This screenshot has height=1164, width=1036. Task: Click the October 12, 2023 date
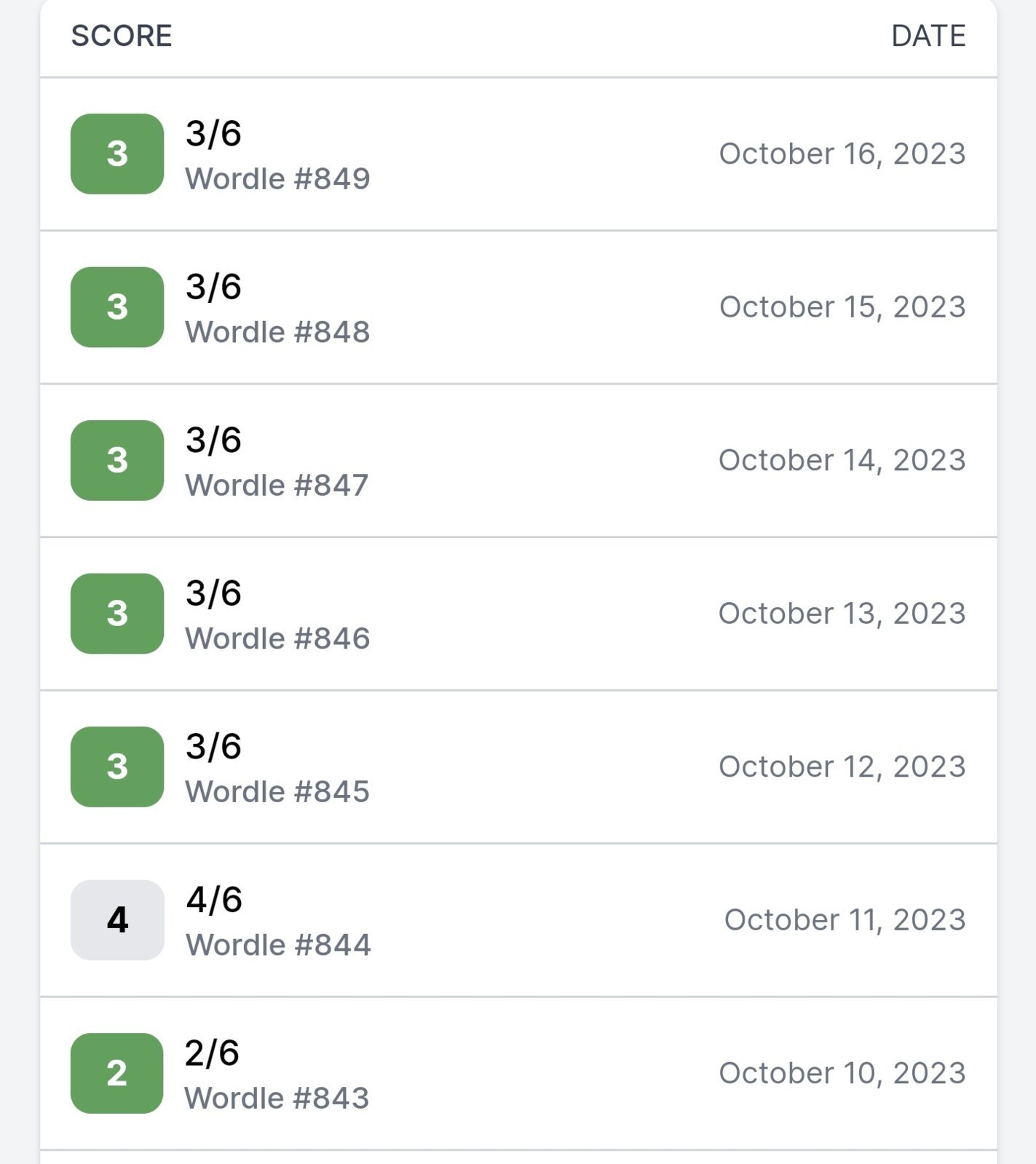tap(842, 767)
